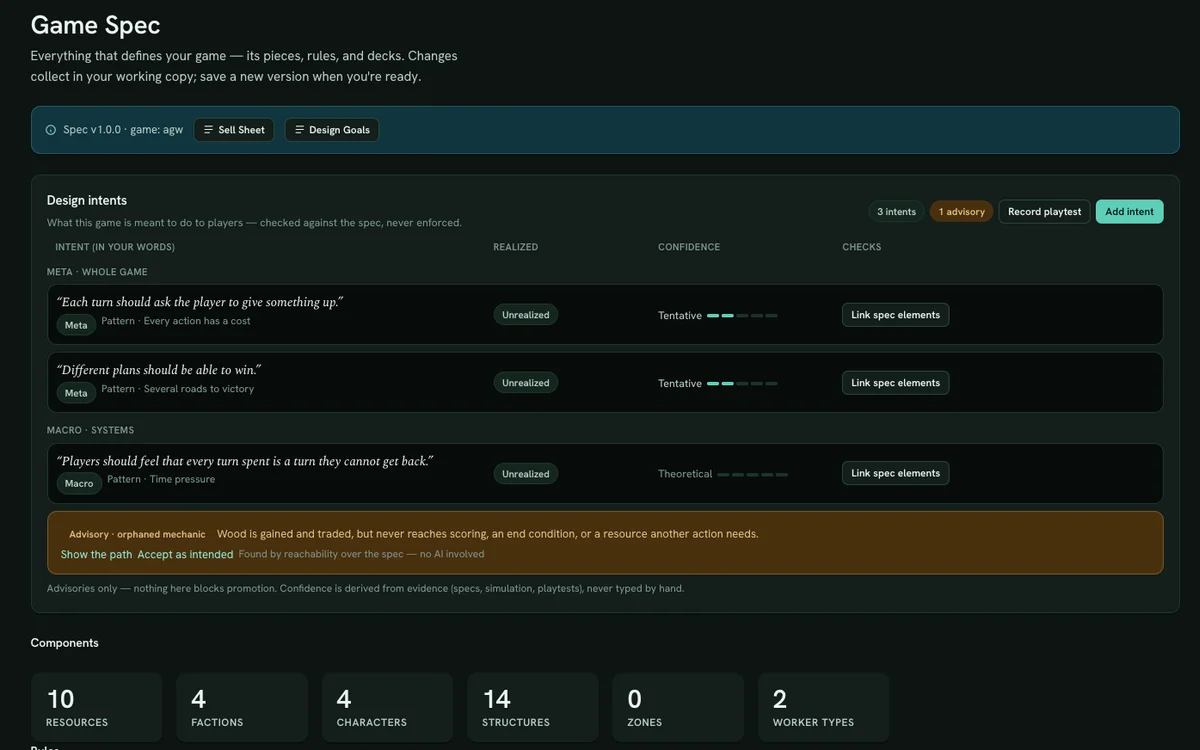
Task: Click the "Pattern · Several roads to victory" text
Action: (178, 389)
